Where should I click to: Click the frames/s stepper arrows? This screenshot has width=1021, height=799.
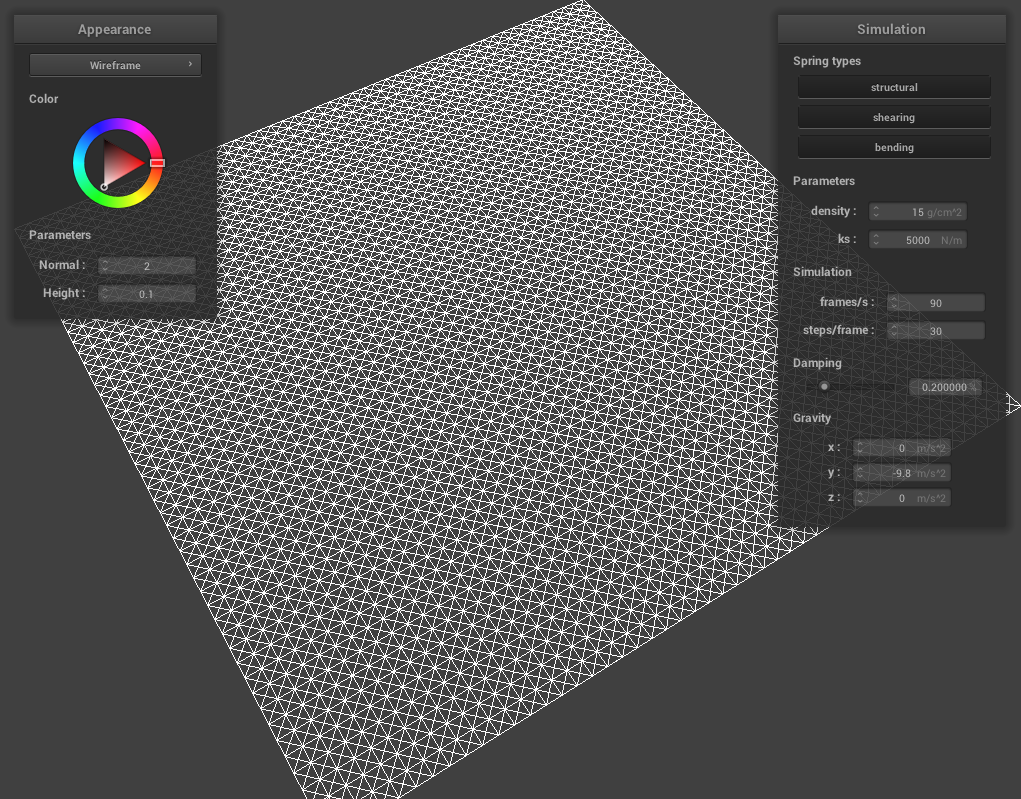(894, 303)
